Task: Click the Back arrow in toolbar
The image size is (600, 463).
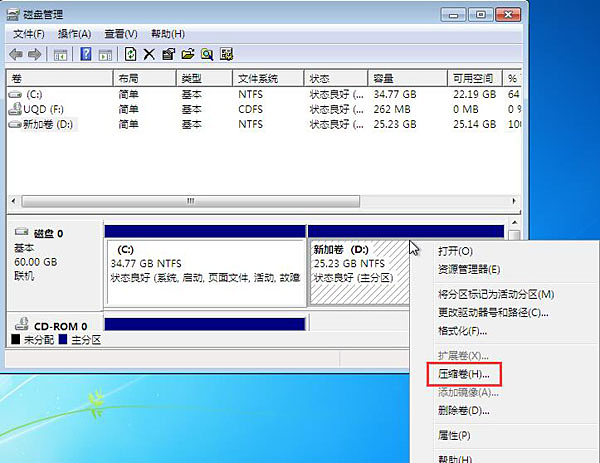Action: coord(16,54)
